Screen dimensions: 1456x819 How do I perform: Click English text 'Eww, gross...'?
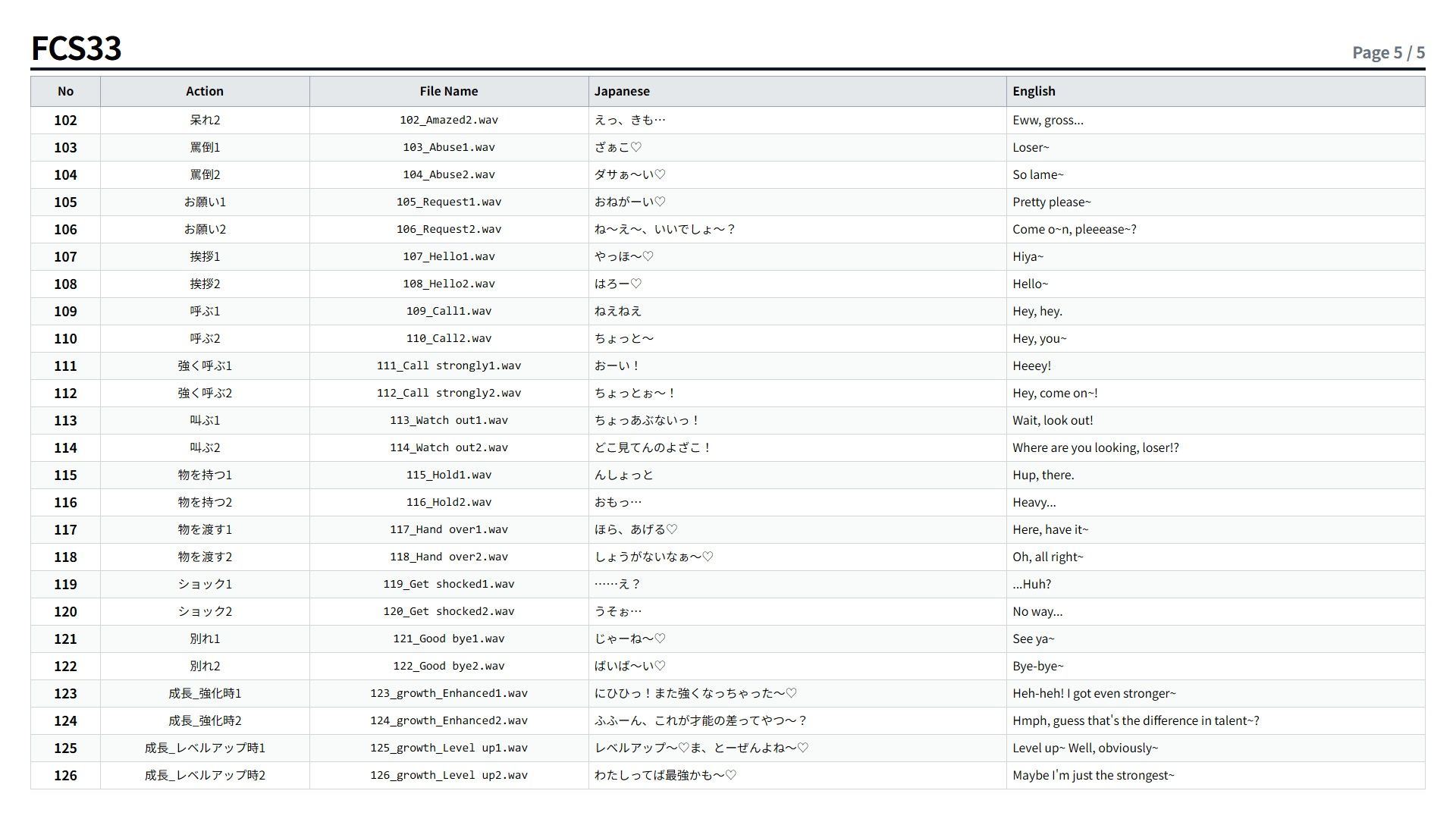pos(1048,120)
